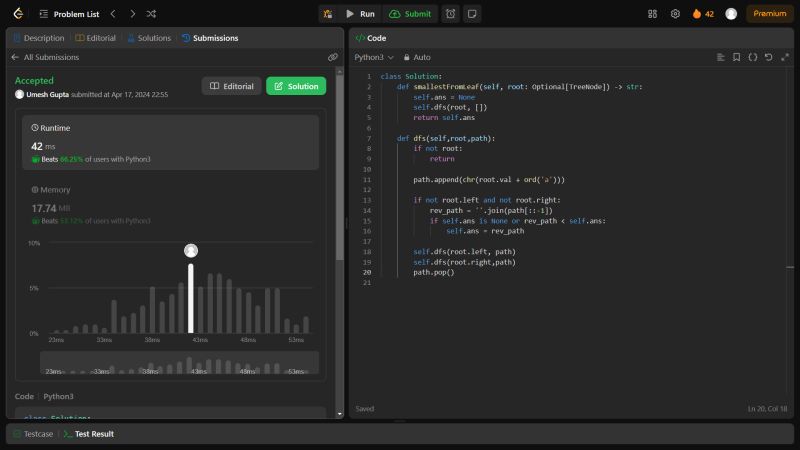
Task: Click the scroll down arrow of left panel
Action: point(340,414)
